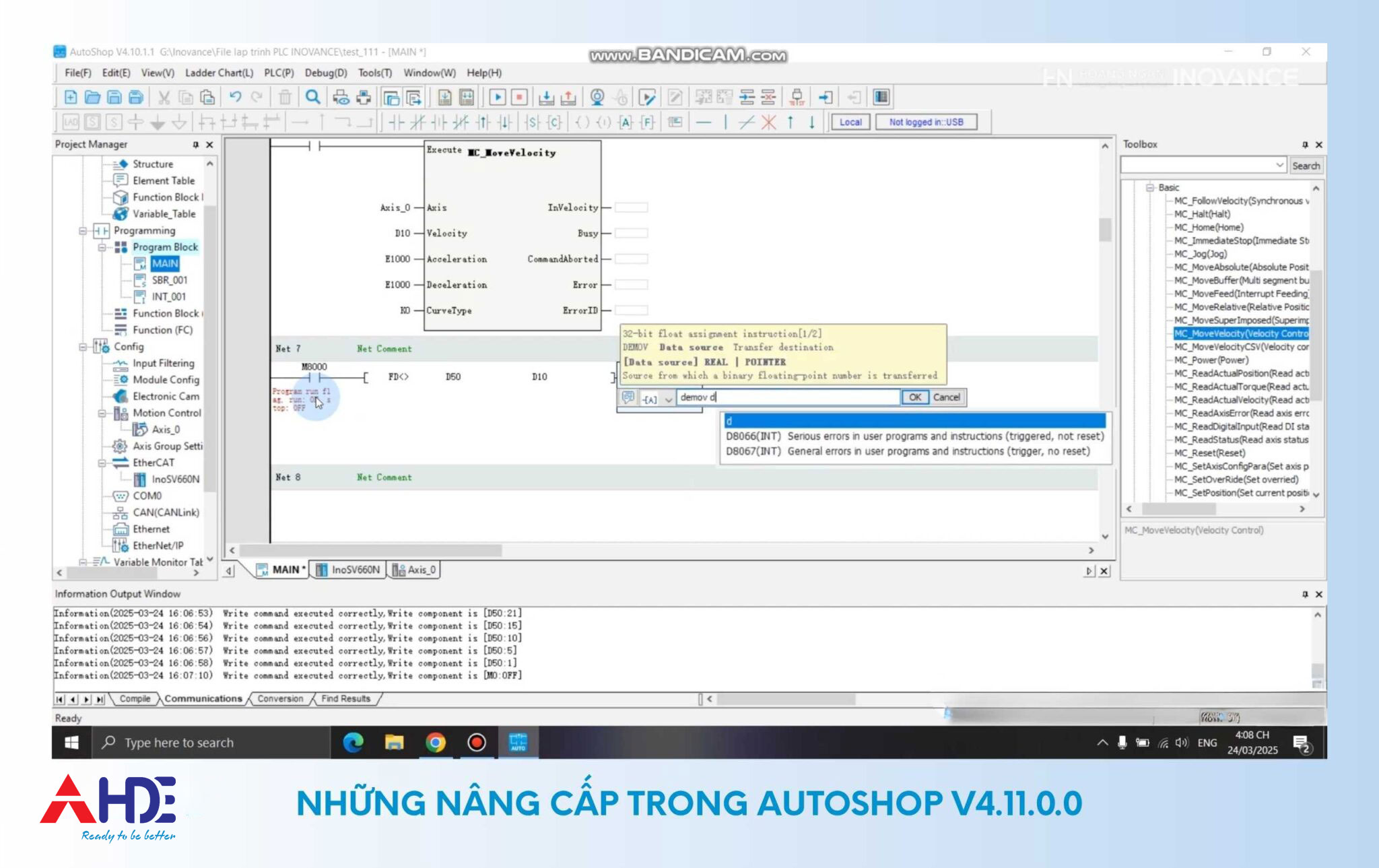Click the Toolbox Search button
Screen dimensions: 1379x868
click(x=1306, y=166)
